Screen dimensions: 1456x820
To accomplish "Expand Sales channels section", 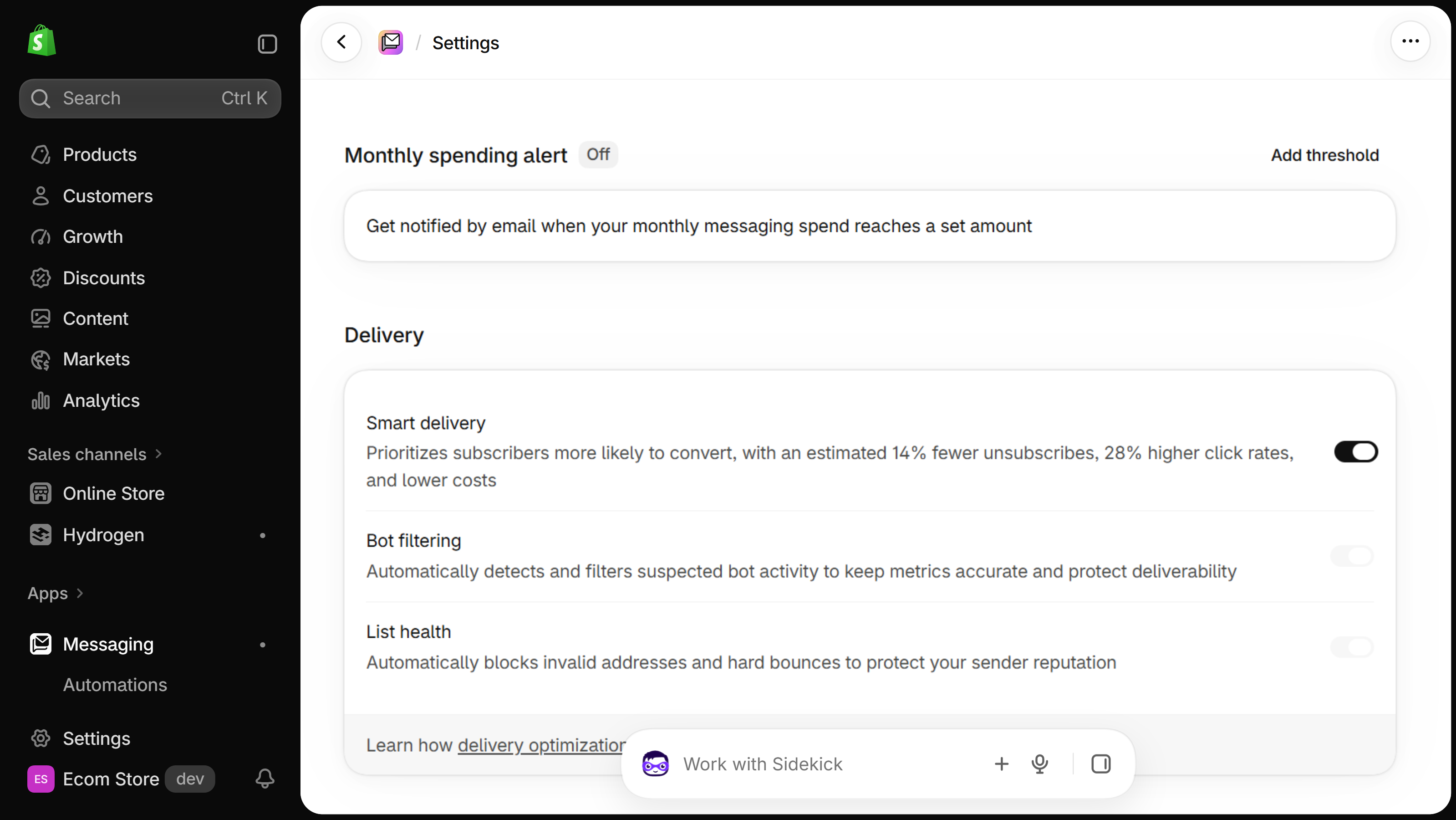I will point(95,454).
